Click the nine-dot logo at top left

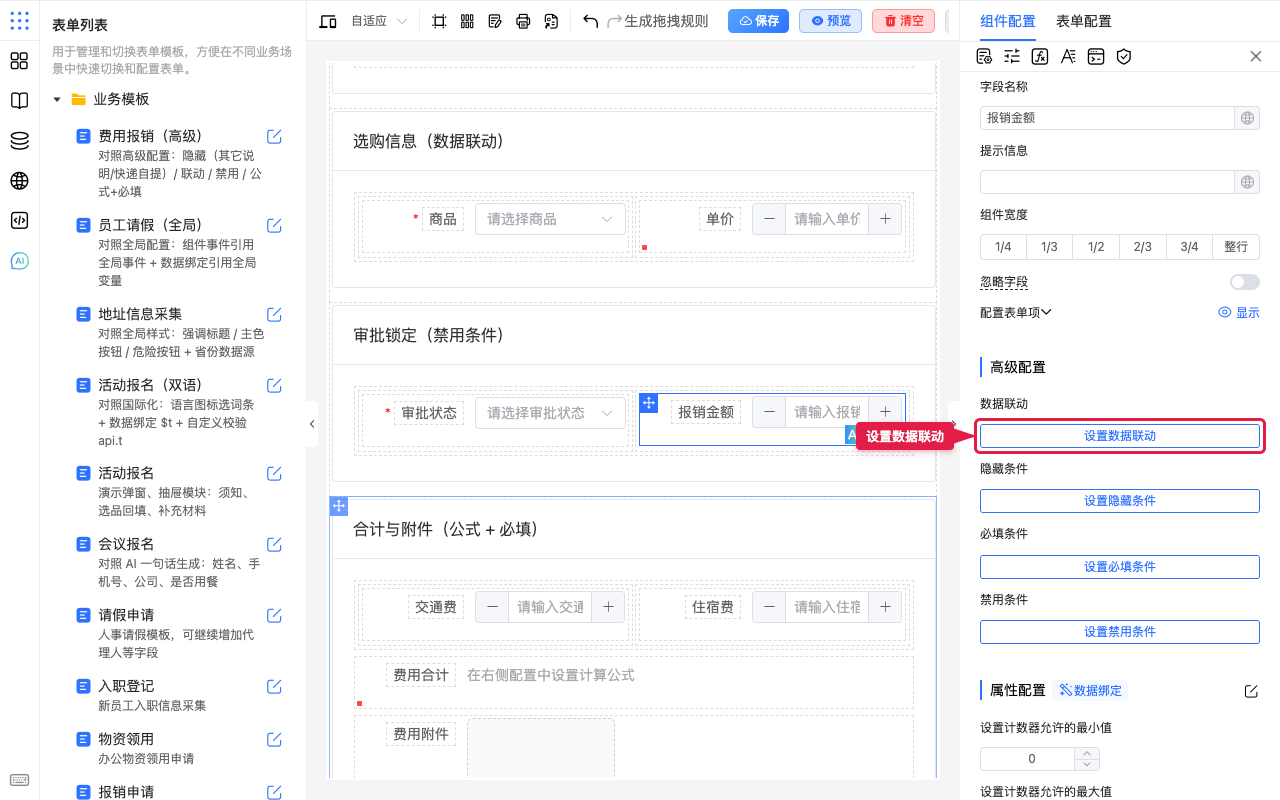19,21
